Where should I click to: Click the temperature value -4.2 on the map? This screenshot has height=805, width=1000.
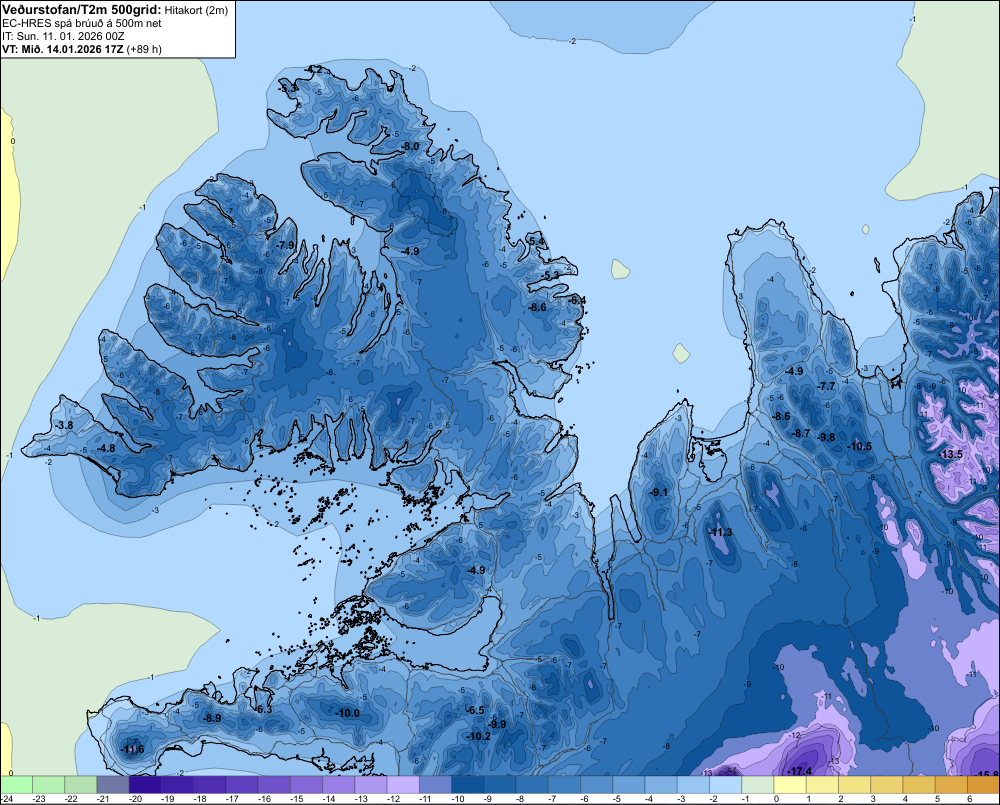pos(314,69)
